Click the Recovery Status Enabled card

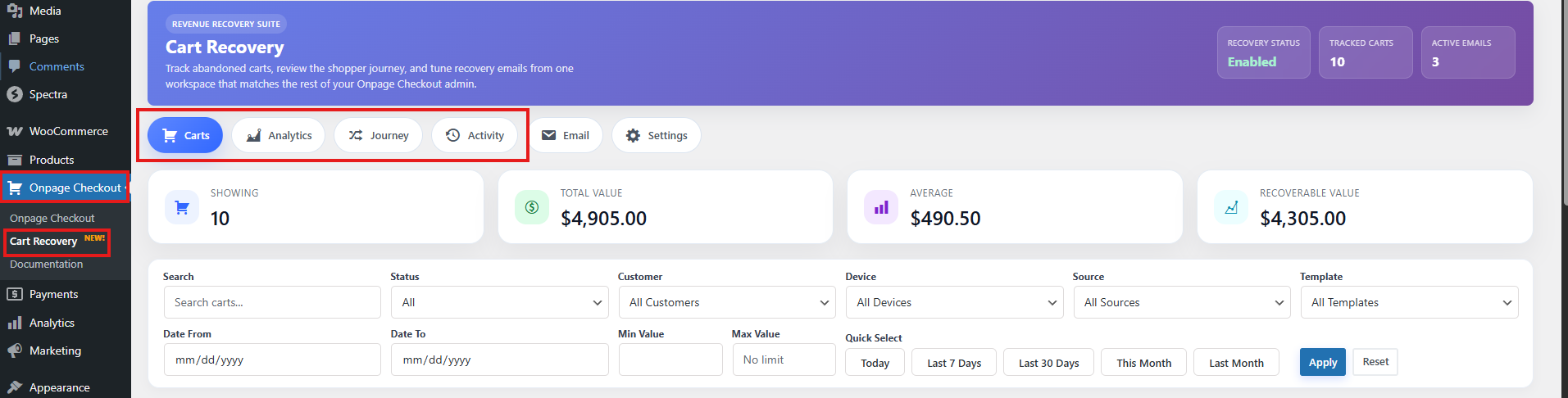point(1264,52)
